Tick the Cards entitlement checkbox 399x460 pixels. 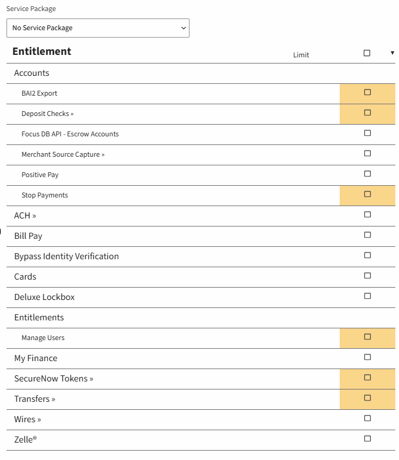tap(367, 276)
